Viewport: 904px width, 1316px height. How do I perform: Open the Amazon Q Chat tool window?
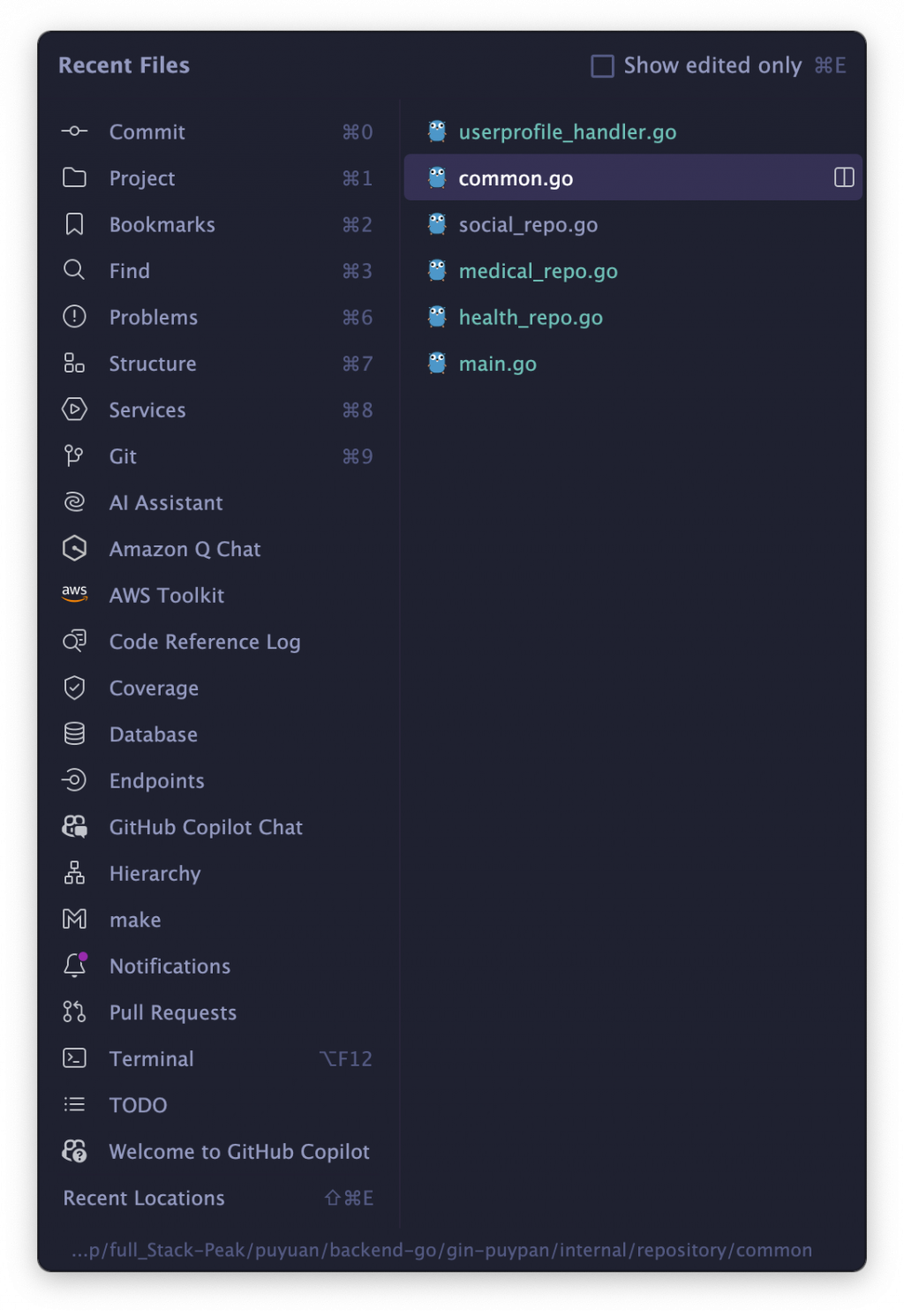click(x=185, y=549)
